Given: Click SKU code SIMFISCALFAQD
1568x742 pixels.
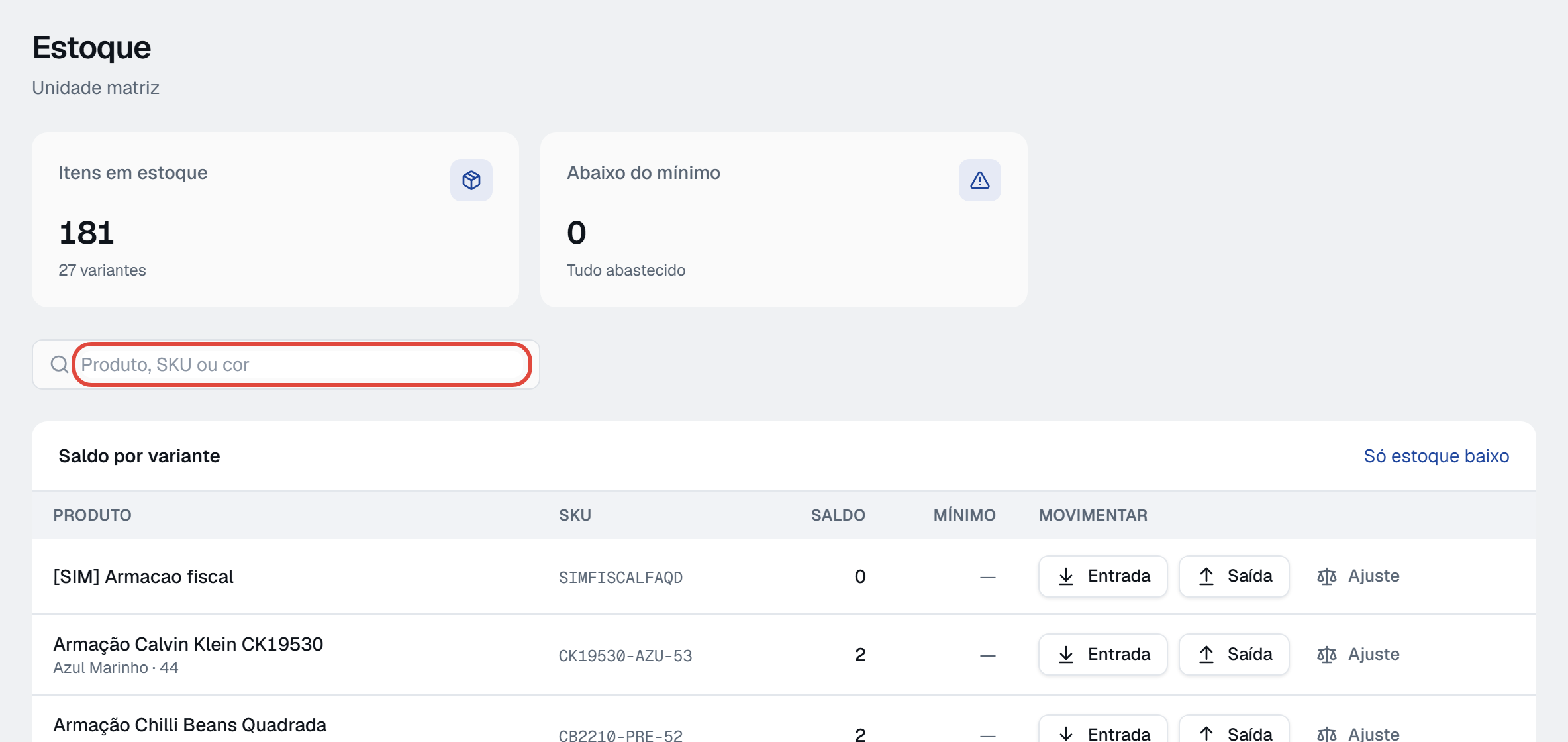Looking at the screenshot, I should tap(620, 578).
